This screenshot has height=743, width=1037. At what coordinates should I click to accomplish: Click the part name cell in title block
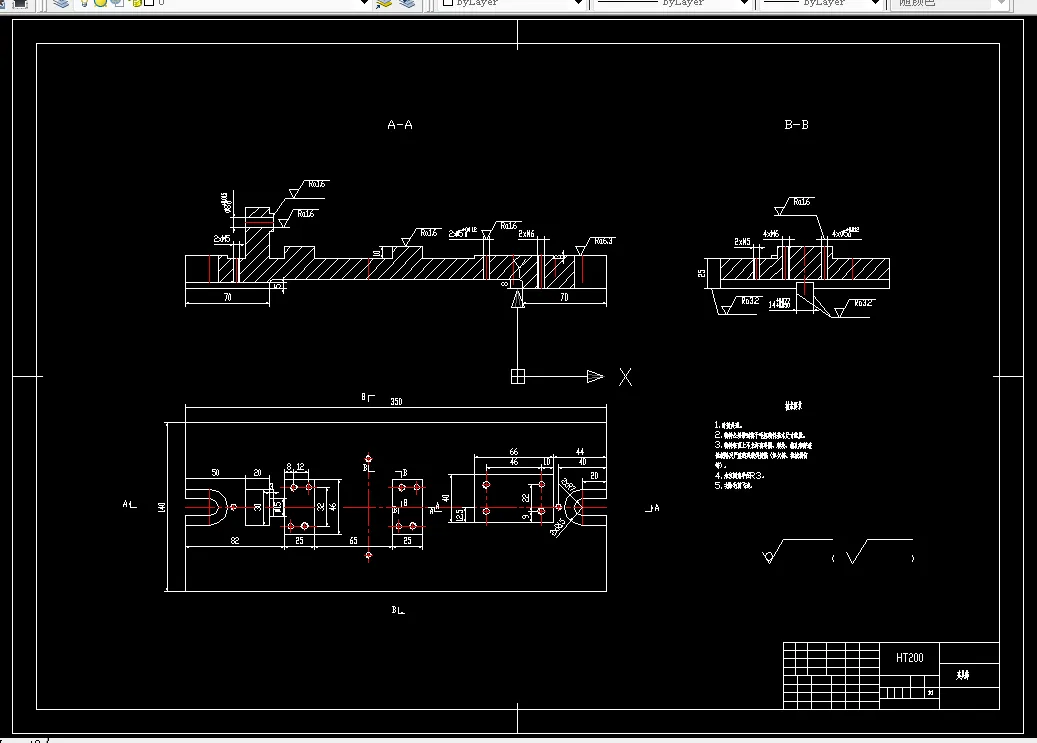[969, 675]
